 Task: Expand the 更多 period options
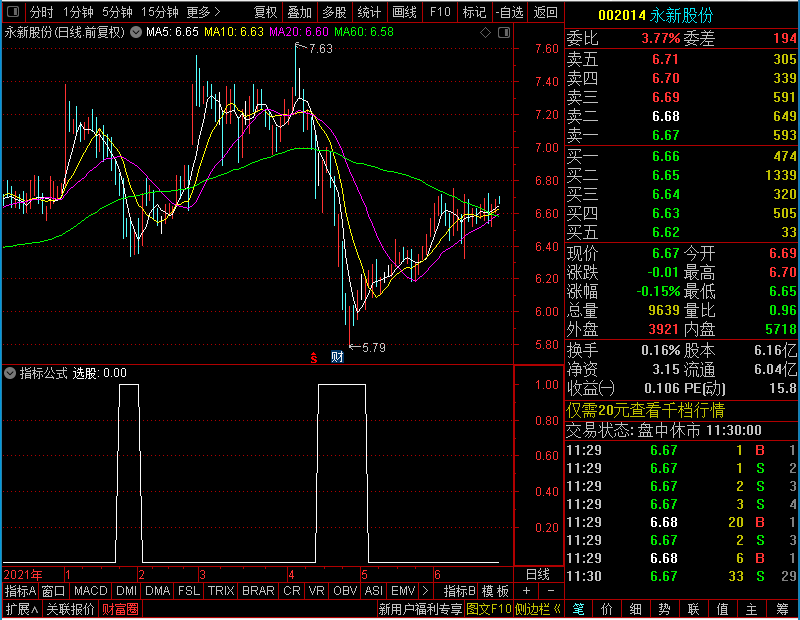pos(203,12)
